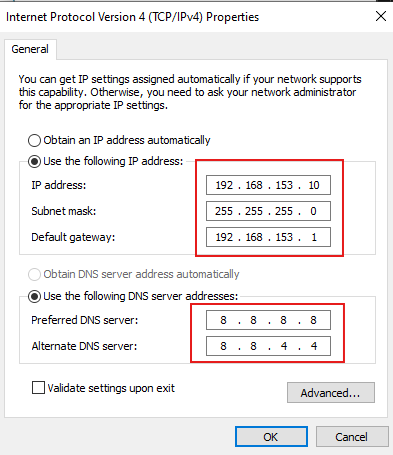Click last octet 1 of Default gateway
393x455 pixels.
[314, 237]
